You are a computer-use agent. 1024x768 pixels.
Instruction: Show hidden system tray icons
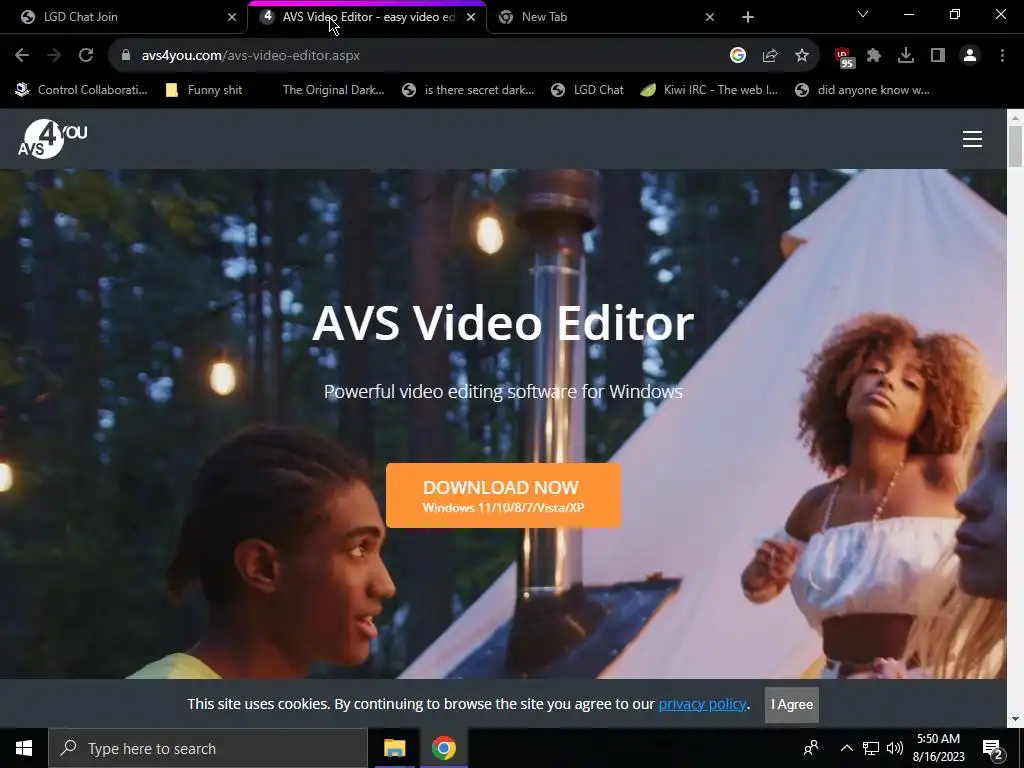pyautogui.click(x=846, y=748)
